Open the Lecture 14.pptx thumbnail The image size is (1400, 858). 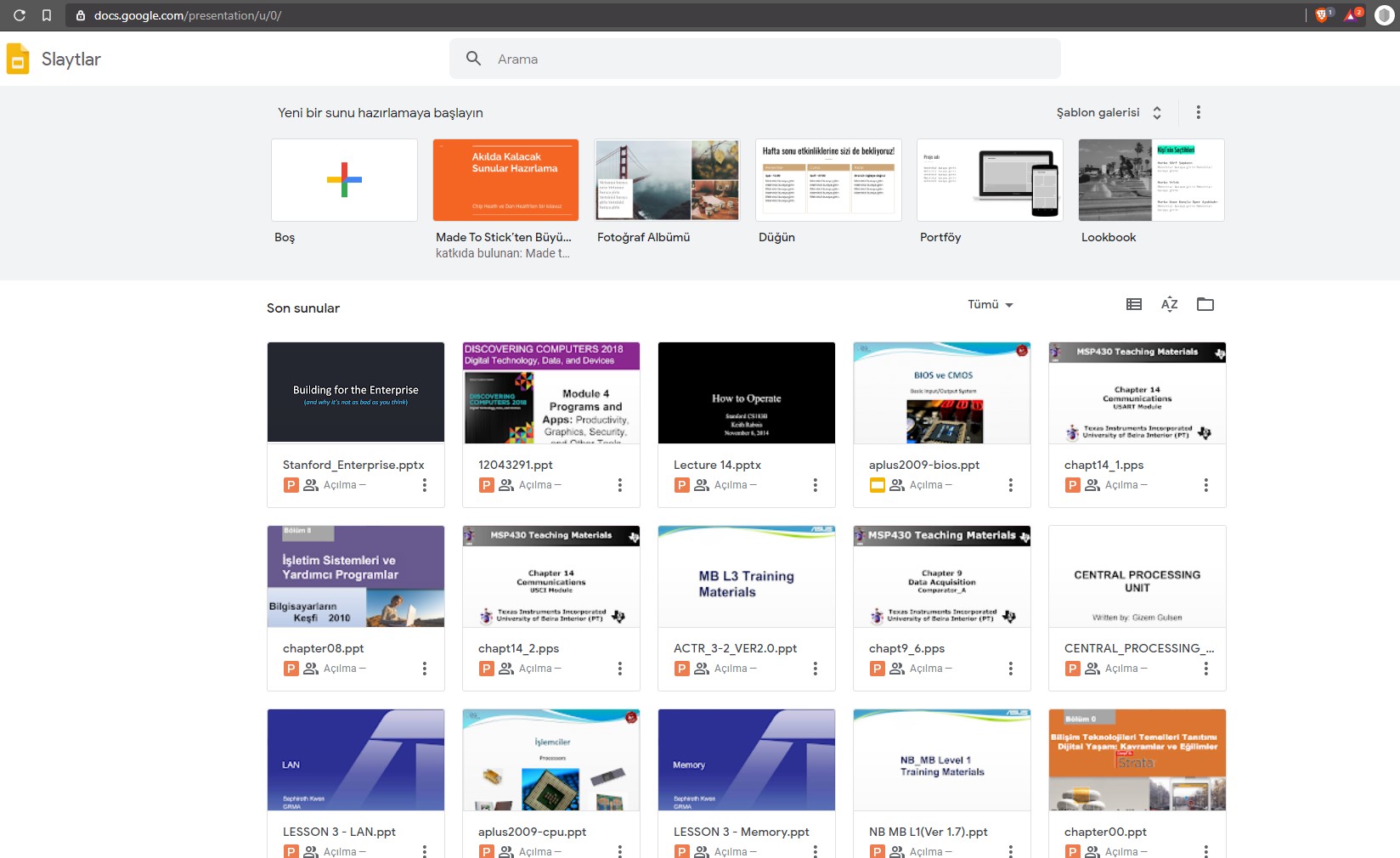click(x=747, y=392)
